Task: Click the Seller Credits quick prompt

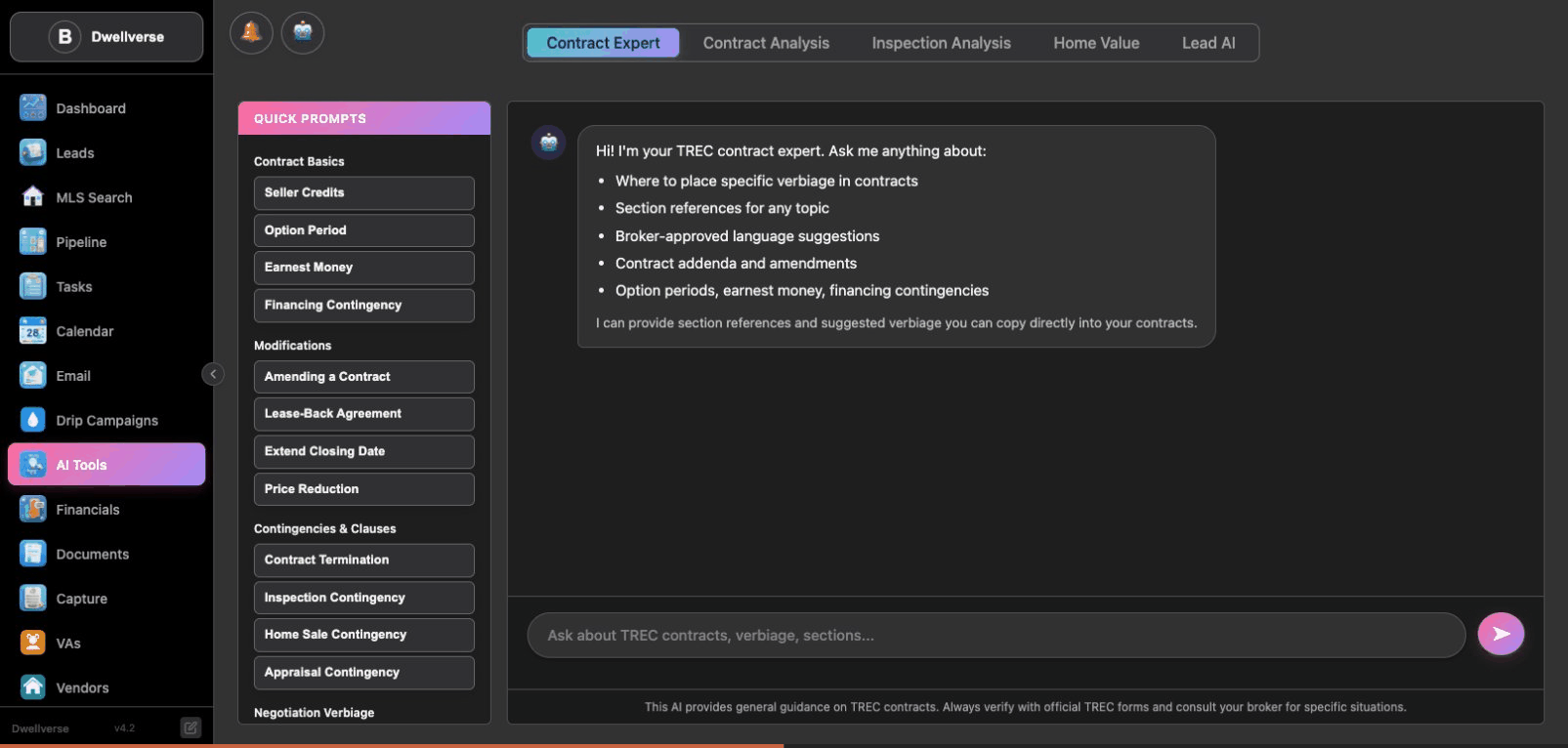Action: 363,193
